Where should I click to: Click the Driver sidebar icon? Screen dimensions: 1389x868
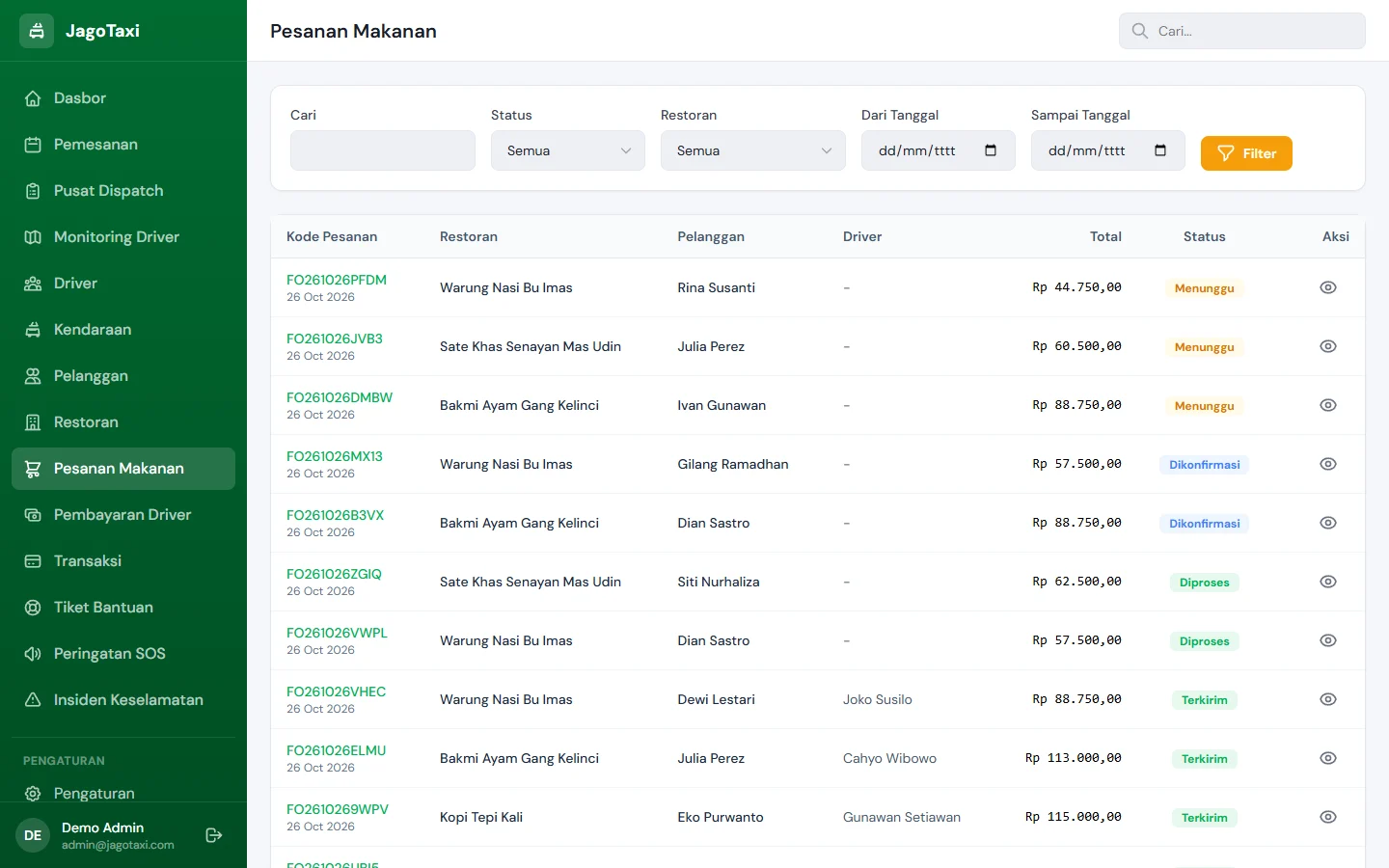(33, 284)
